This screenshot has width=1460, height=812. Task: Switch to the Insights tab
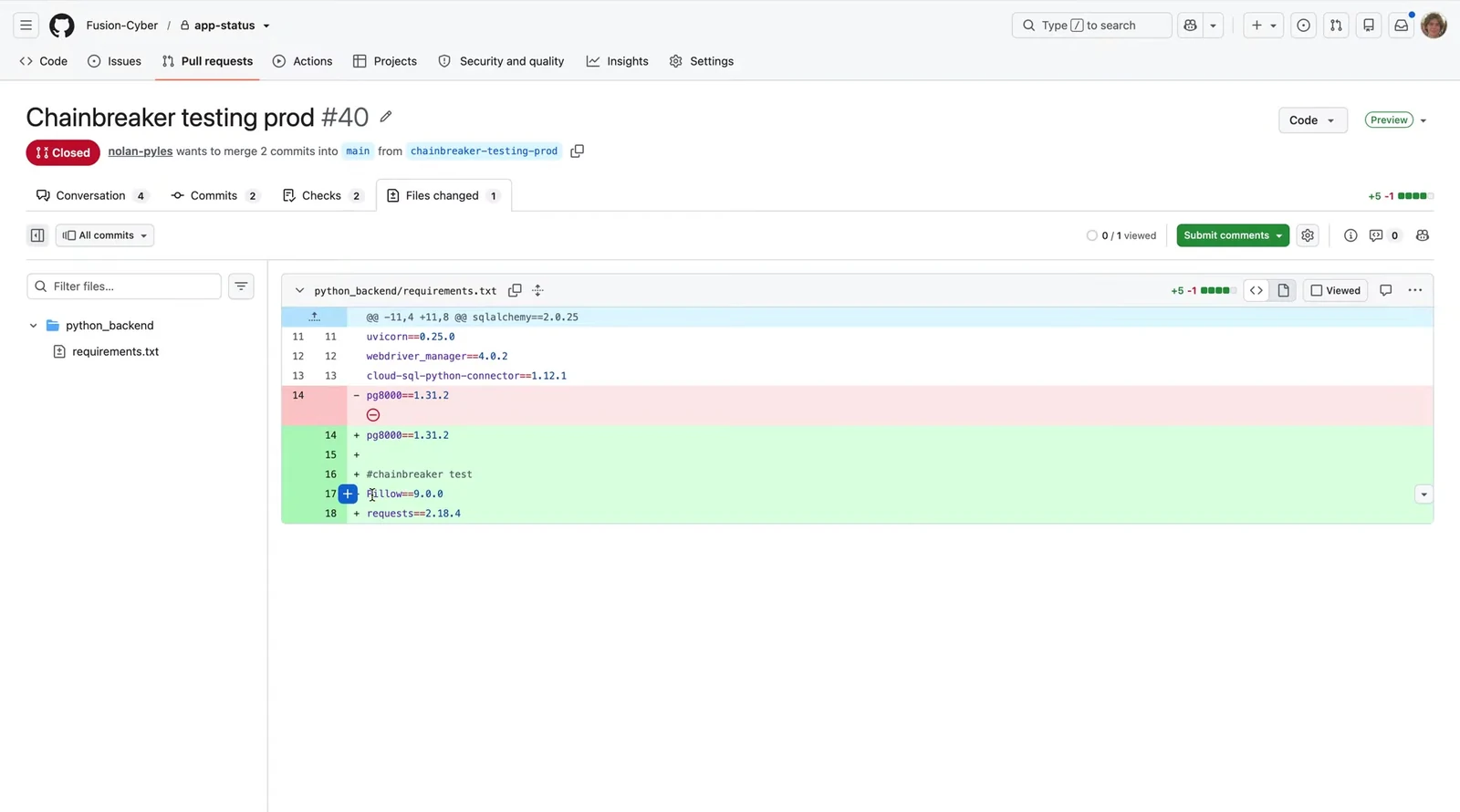[x=618, y=61]
